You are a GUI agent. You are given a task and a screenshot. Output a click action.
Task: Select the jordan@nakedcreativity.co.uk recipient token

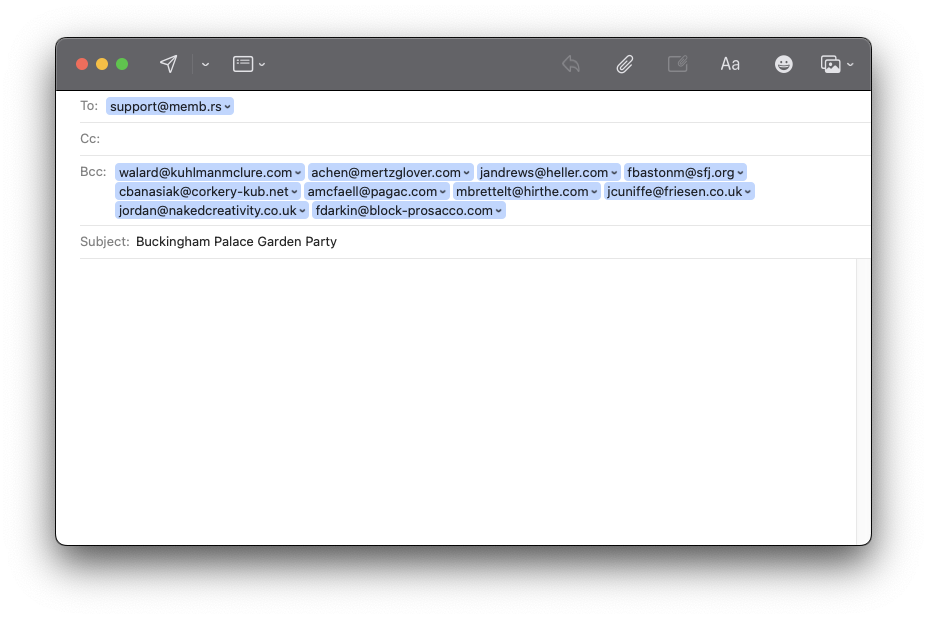tap(207, 210)
